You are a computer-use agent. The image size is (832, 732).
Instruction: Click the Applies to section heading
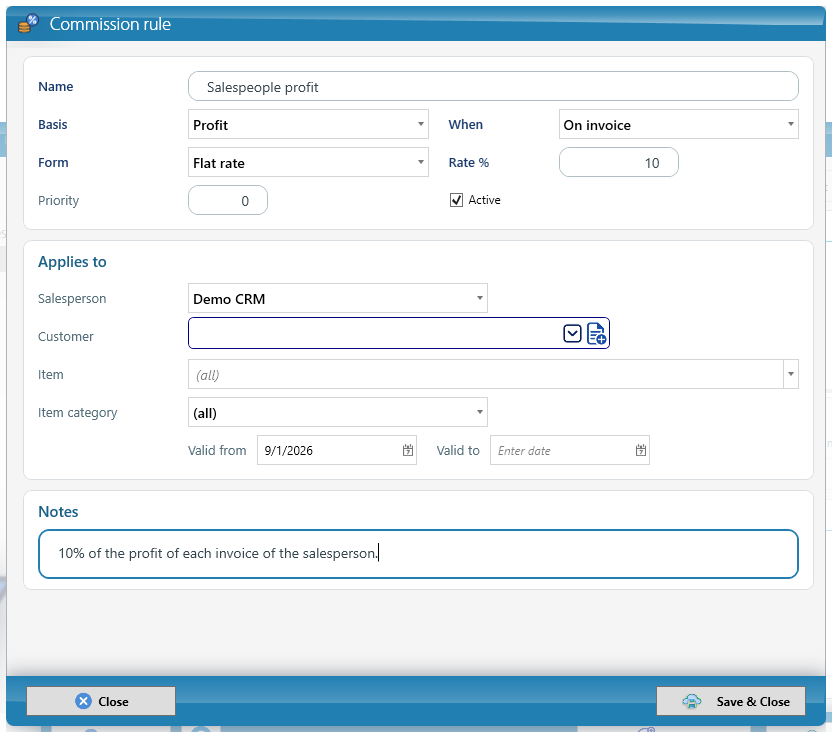point(72,262)
